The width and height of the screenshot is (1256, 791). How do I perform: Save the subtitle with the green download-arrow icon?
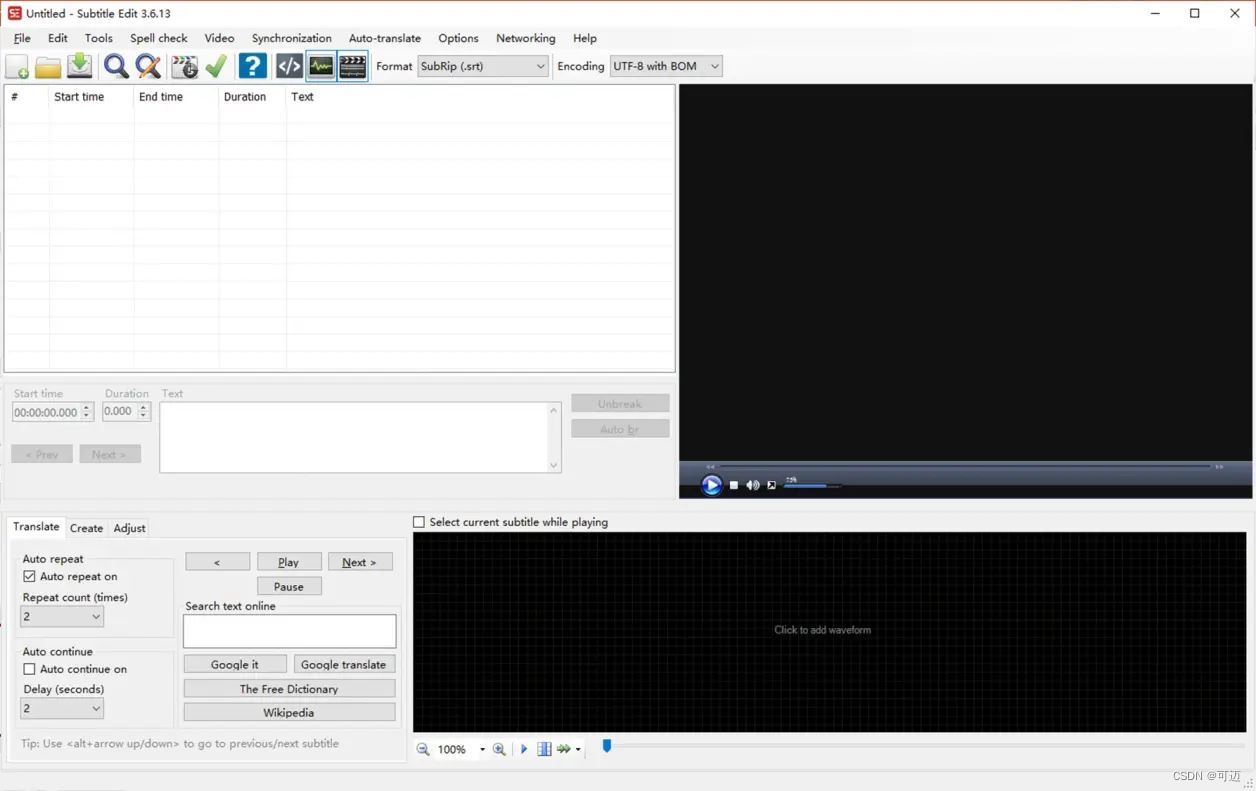point(80,67)
